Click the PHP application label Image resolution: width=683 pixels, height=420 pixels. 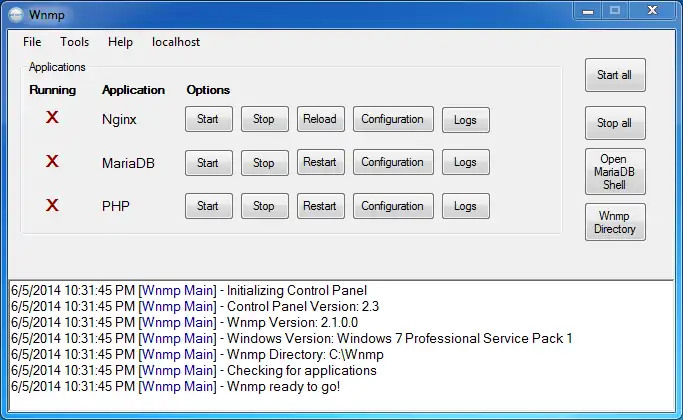[x=115, y=206]
